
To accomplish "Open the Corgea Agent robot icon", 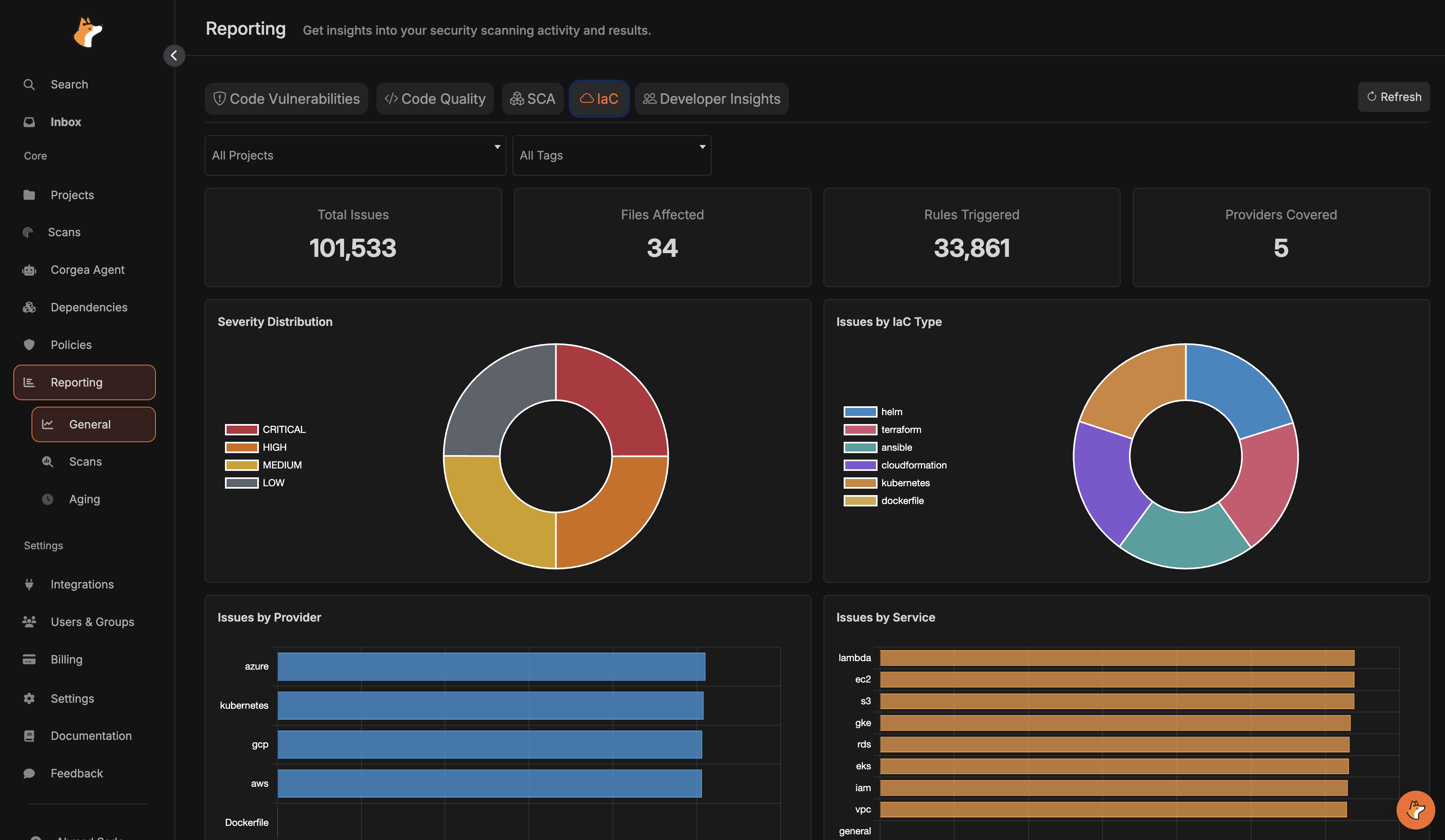I will [29, 270].
